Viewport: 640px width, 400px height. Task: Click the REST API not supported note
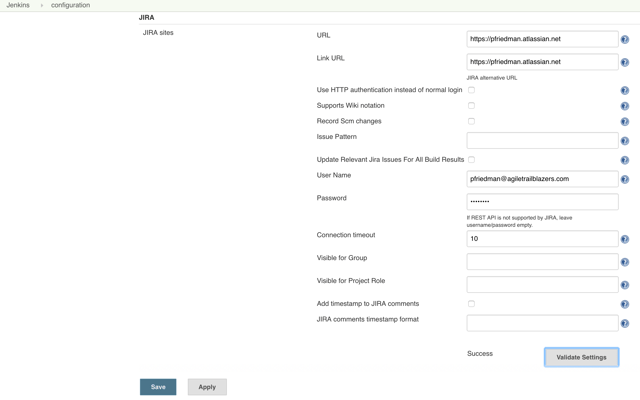pos(519,221)
